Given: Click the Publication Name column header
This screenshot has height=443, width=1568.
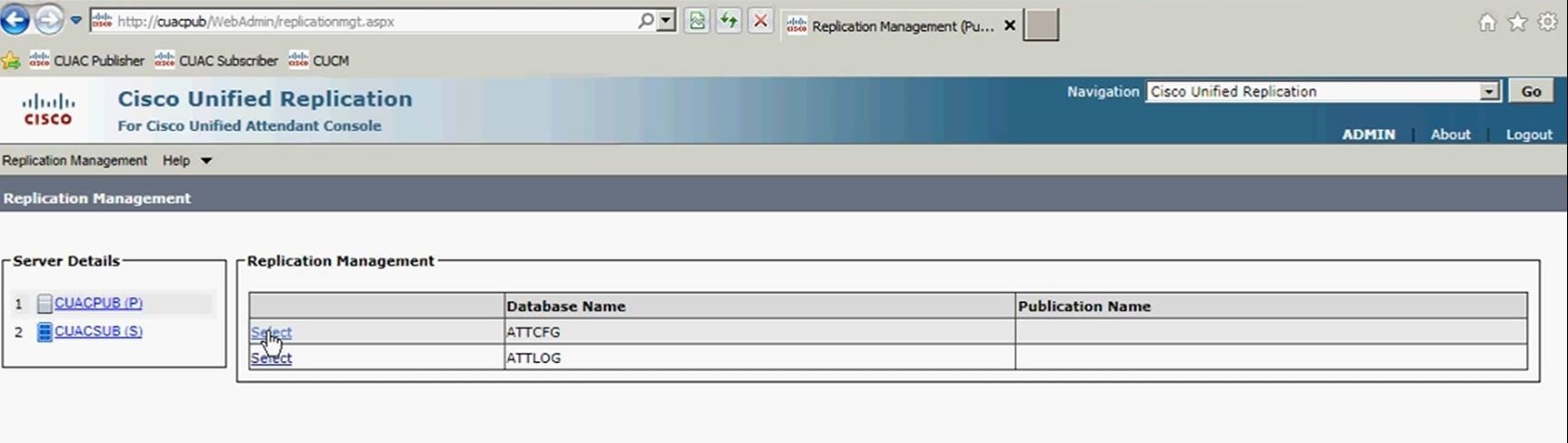Looking at the screenshot, I should point(1271,307).
